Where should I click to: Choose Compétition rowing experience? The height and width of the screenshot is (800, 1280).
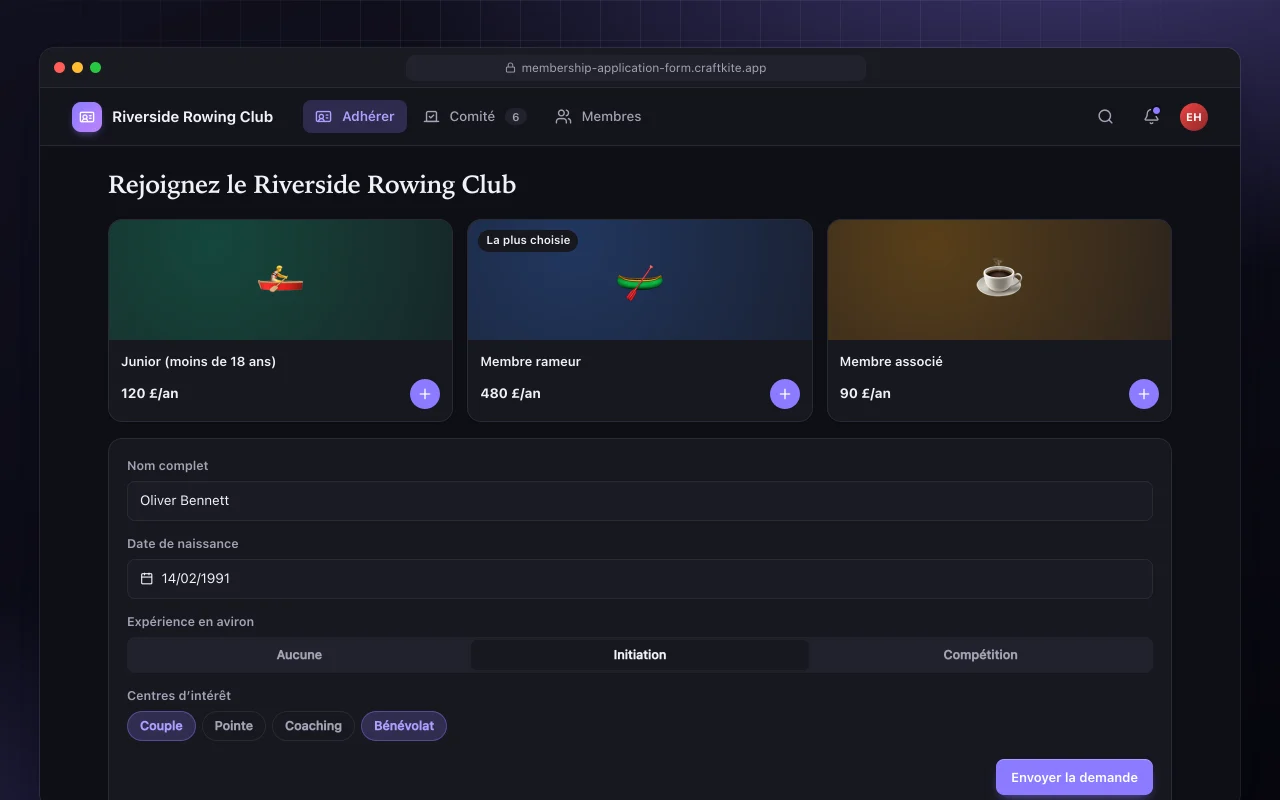click(x=980, y=655)
